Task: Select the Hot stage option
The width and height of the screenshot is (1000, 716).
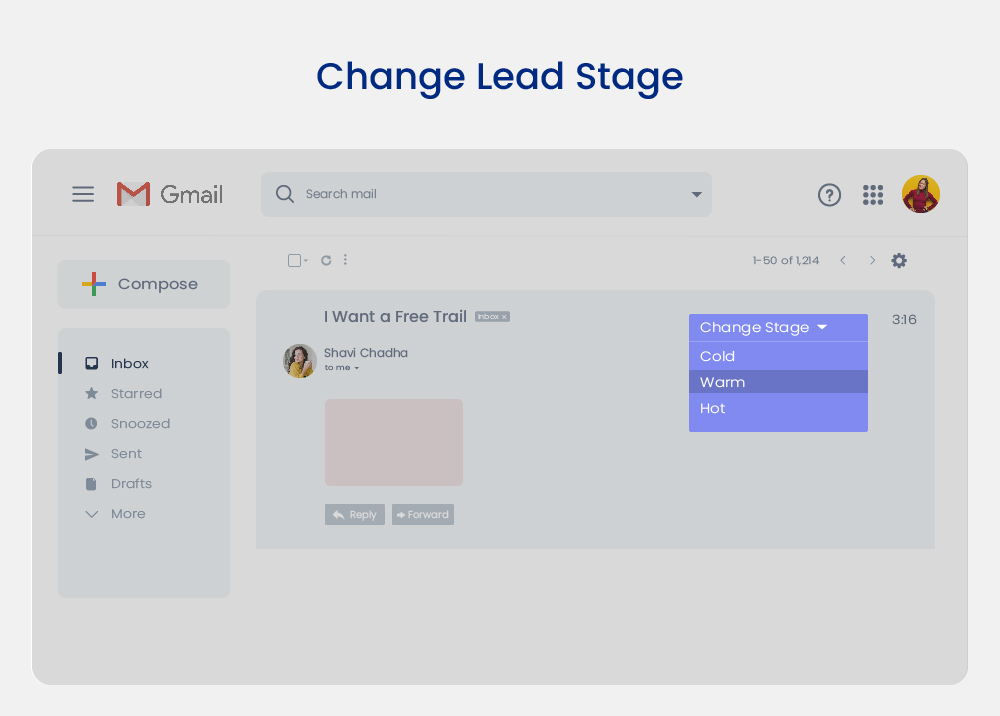Action: coord(778,408)
